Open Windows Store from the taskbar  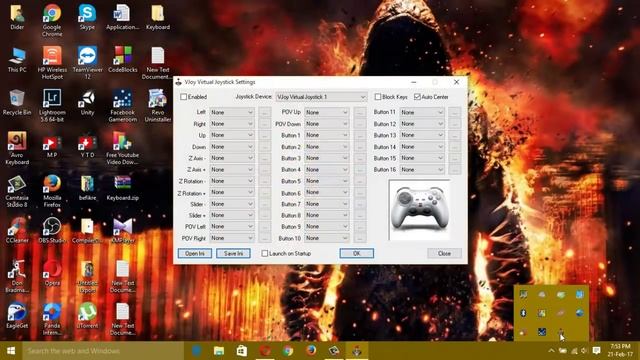(242, 351)
